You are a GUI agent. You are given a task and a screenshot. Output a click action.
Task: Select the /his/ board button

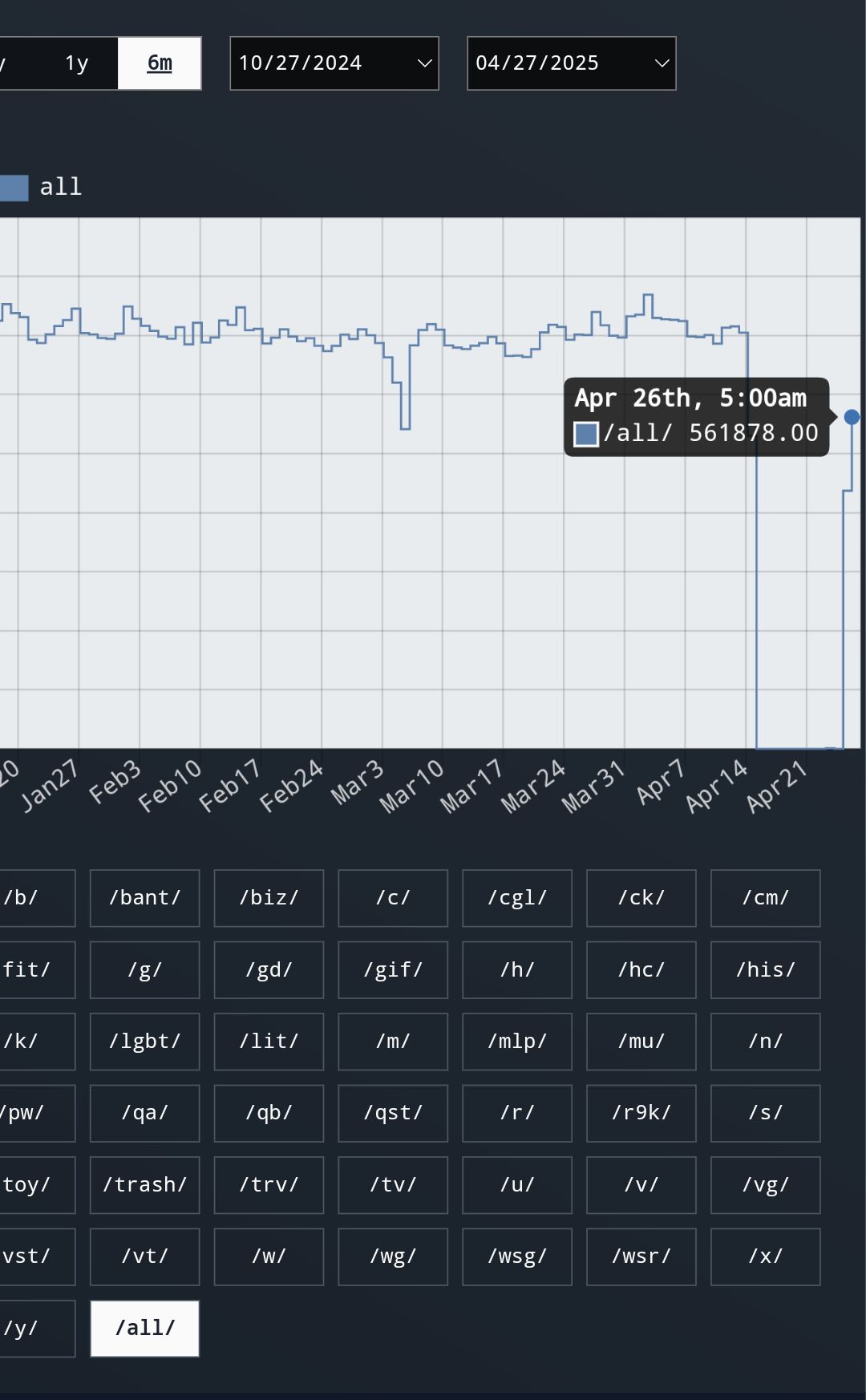coord(765,969)
